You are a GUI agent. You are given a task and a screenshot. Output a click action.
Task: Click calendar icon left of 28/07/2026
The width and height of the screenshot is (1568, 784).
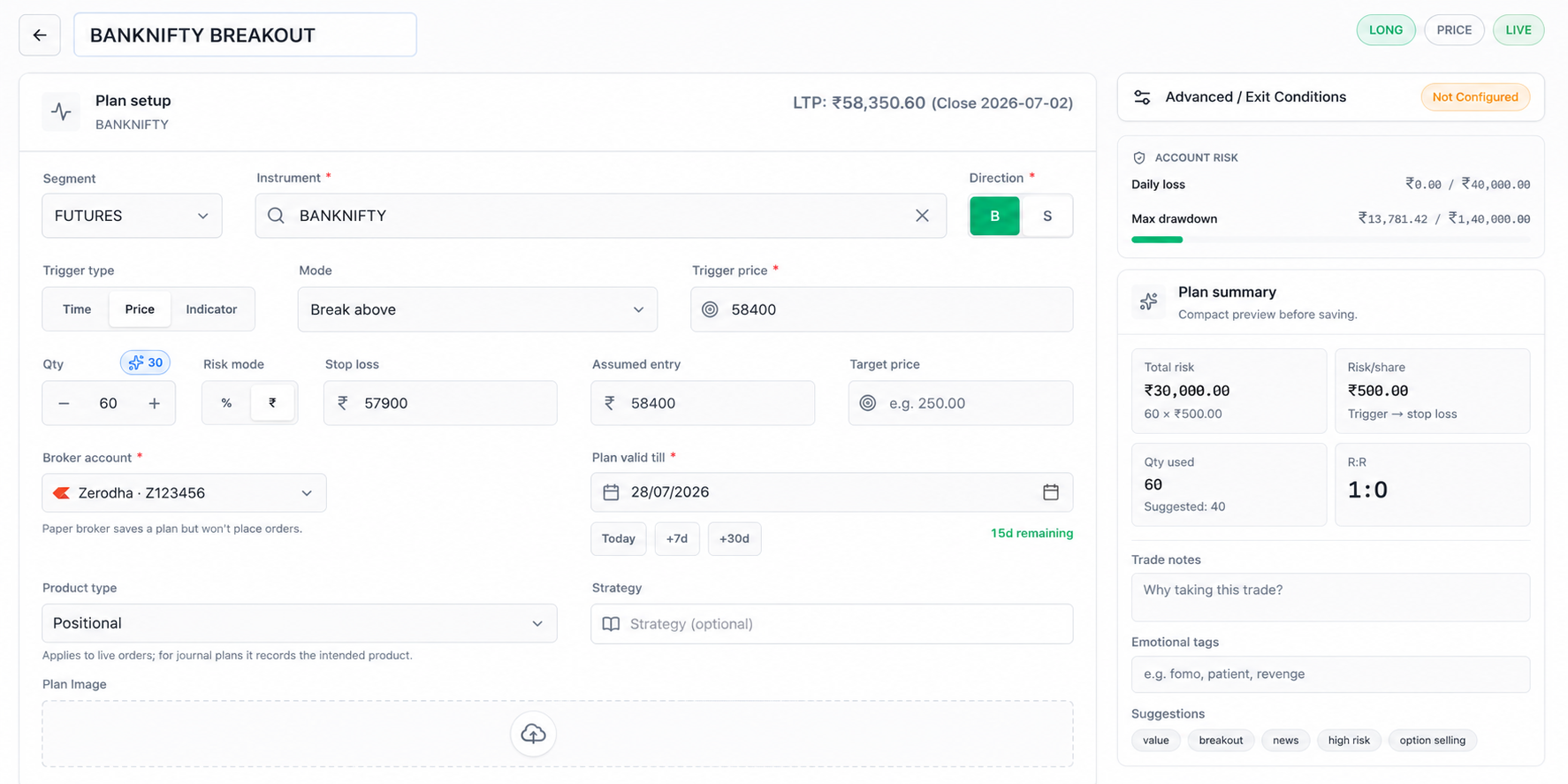611,492
